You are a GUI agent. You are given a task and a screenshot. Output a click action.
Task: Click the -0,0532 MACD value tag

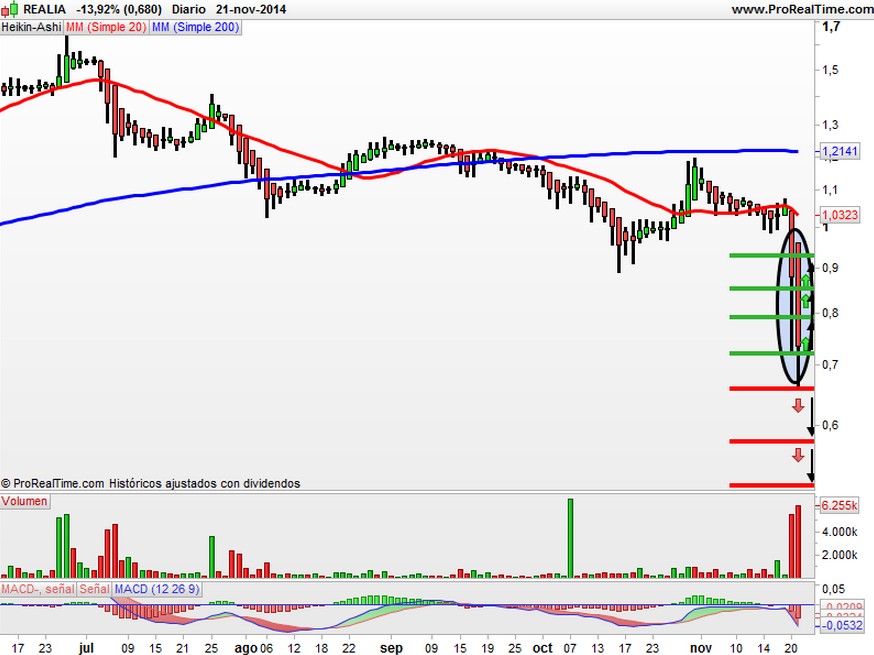[842, 625]
